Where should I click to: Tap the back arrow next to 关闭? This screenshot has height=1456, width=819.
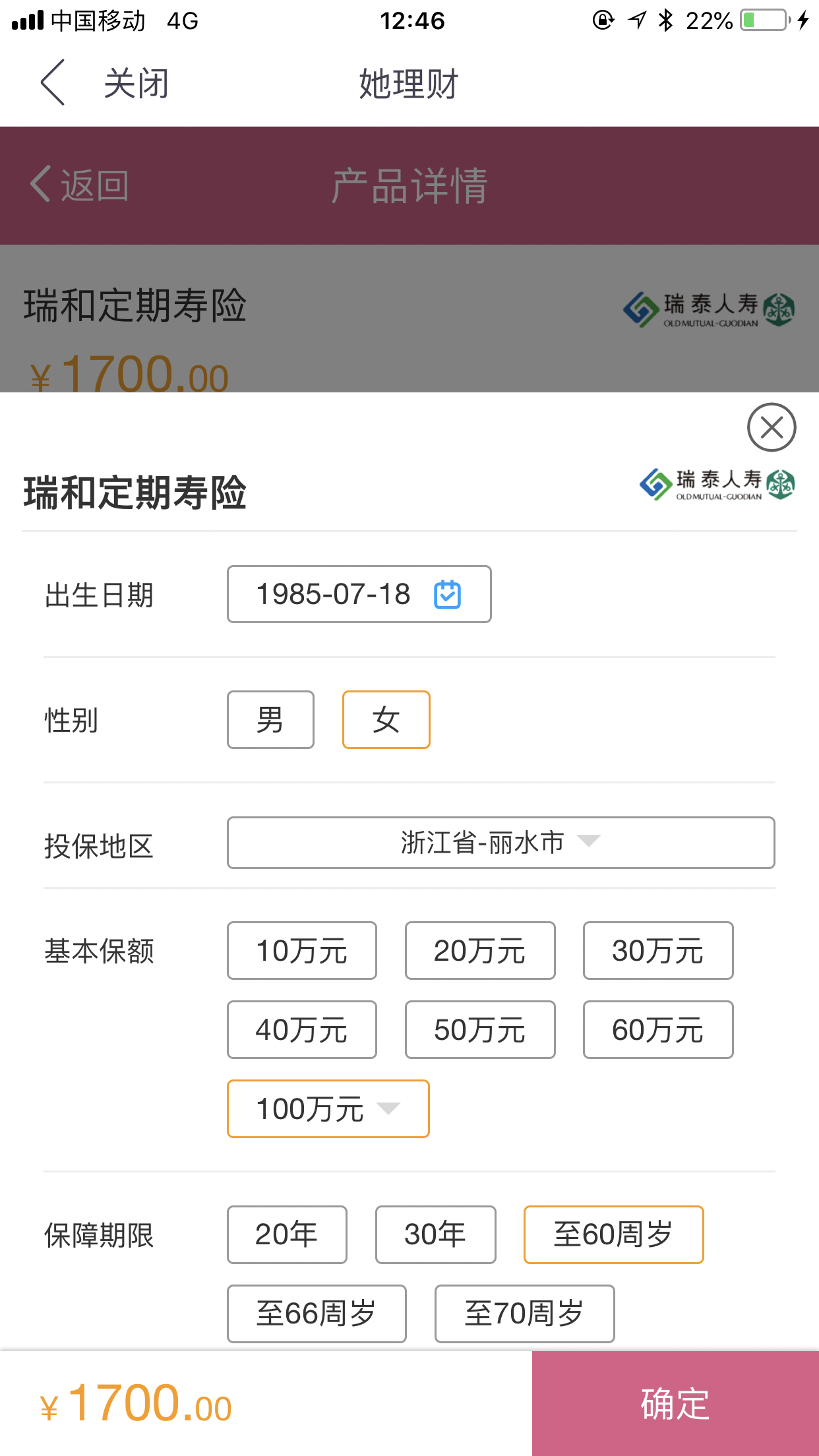coord(53,82)
